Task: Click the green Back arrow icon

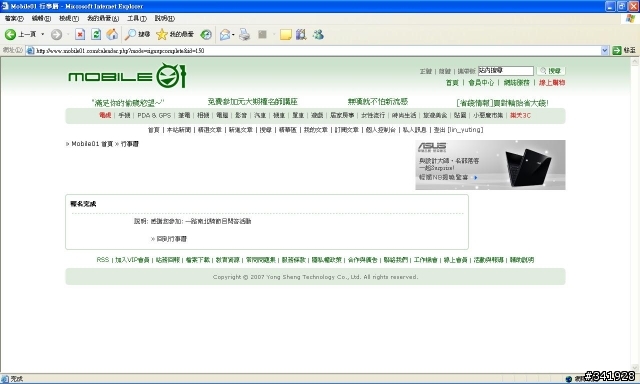Action: point(10,35)
